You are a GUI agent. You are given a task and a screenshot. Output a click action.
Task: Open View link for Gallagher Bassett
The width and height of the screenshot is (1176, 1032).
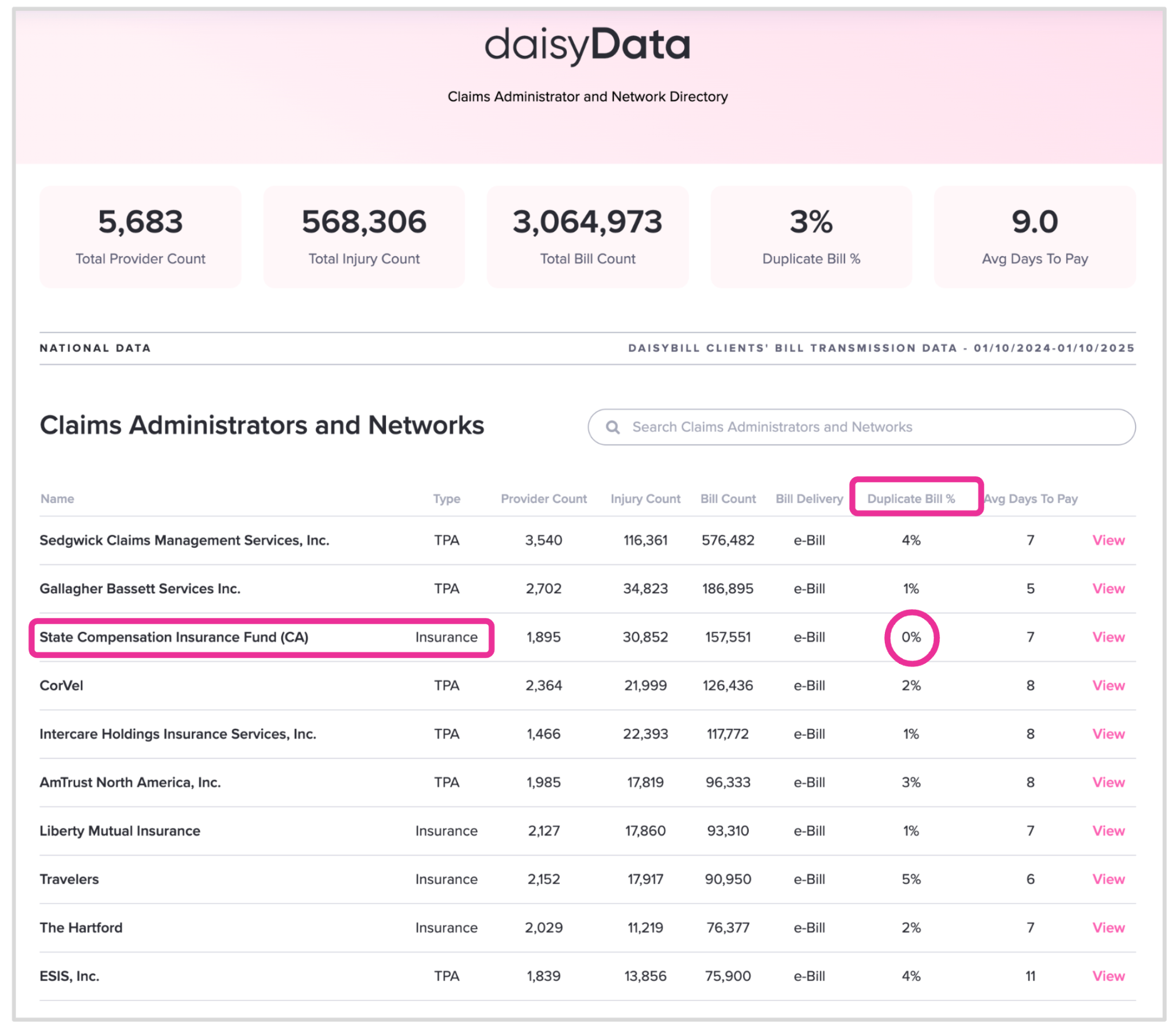[x=1108, y=588]
